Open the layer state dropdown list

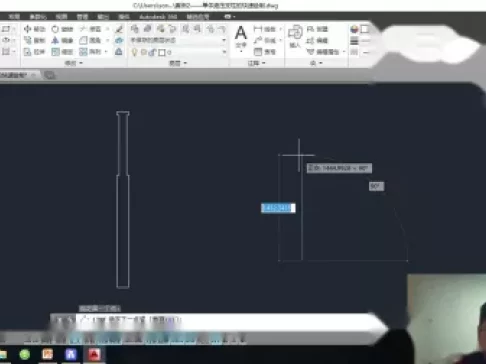(178, 40)
